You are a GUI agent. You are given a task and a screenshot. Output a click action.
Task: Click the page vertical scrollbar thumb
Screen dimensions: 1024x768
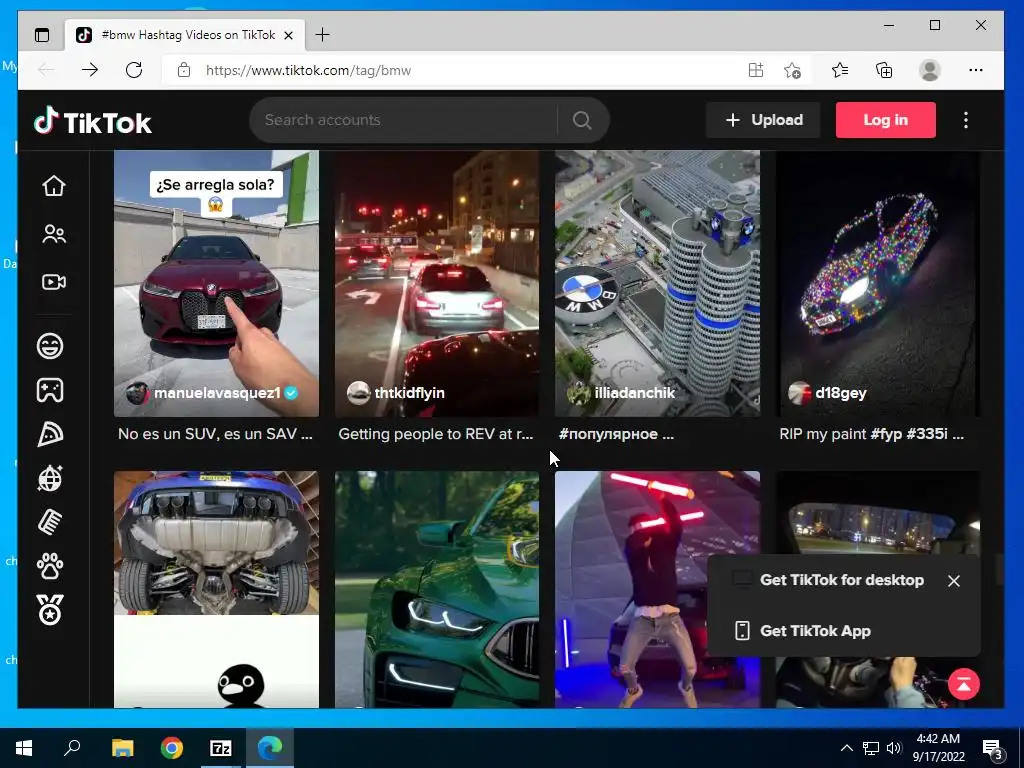[999, 569]
